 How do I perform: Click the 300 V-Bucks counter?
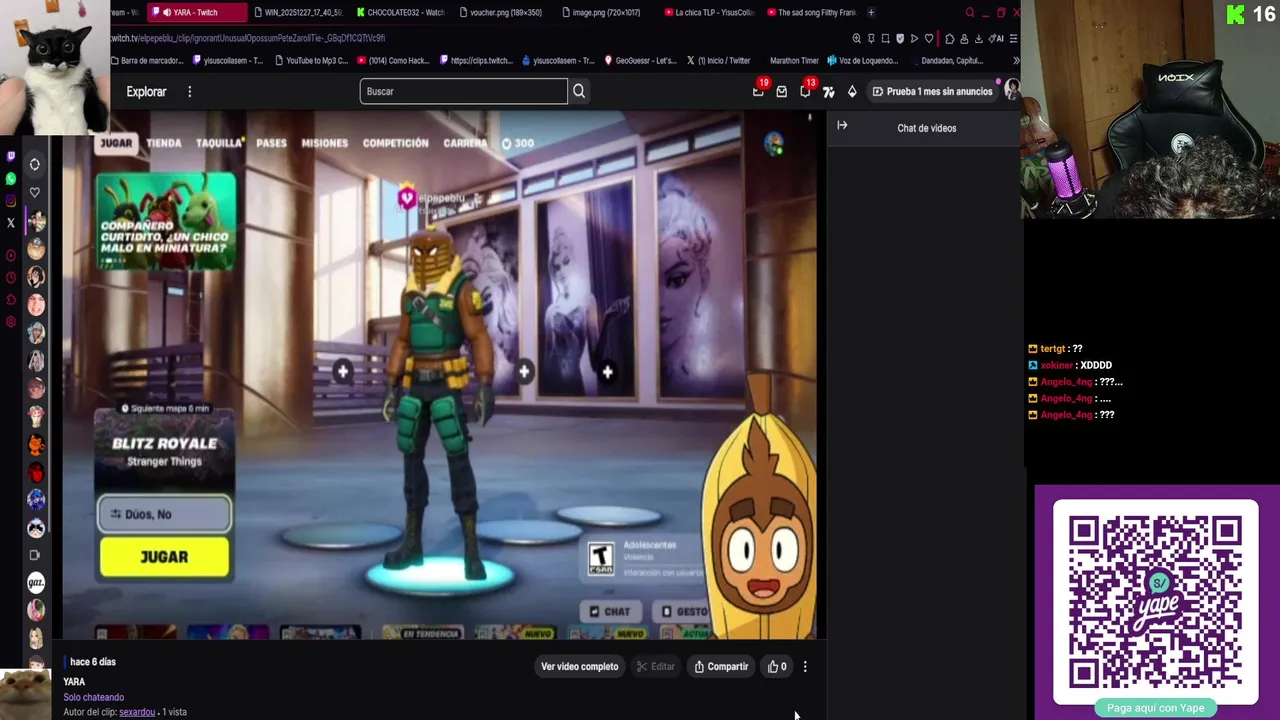click(518, 143)
